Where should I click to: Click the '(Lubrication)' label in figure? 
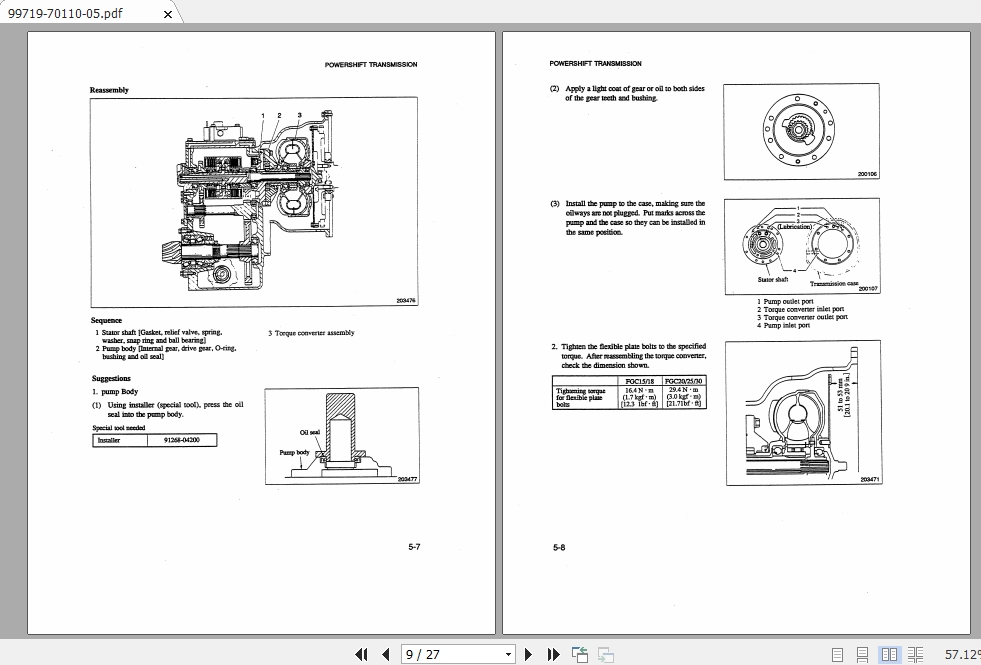click(x=795, y=226)
